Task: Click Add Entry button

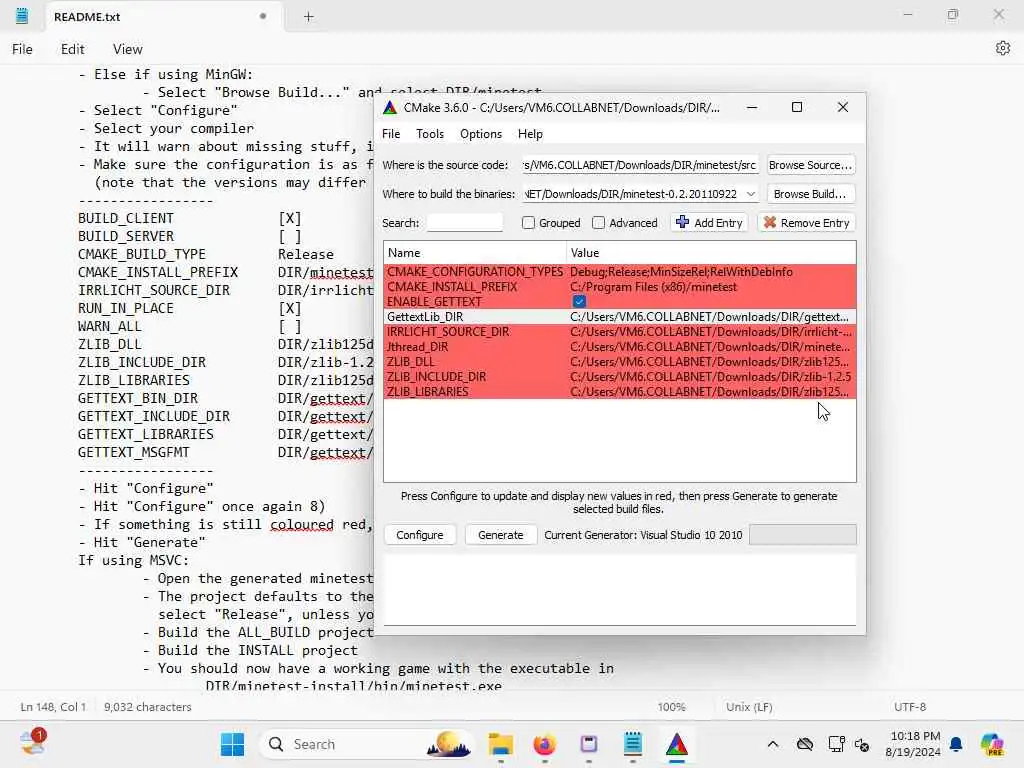Action: pos(709,223)
